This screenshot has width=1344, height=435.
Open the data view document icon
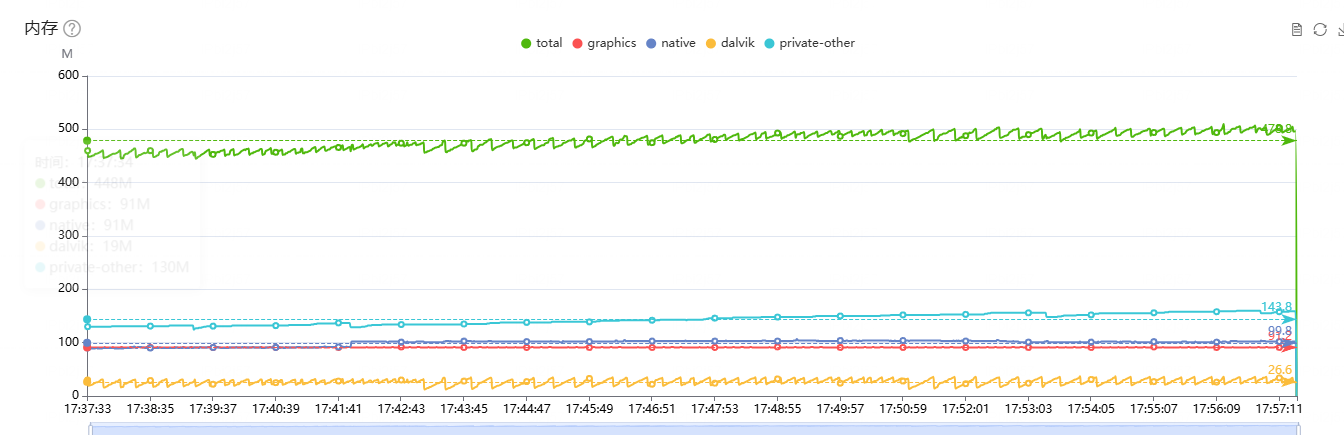tap(1297, 29)
